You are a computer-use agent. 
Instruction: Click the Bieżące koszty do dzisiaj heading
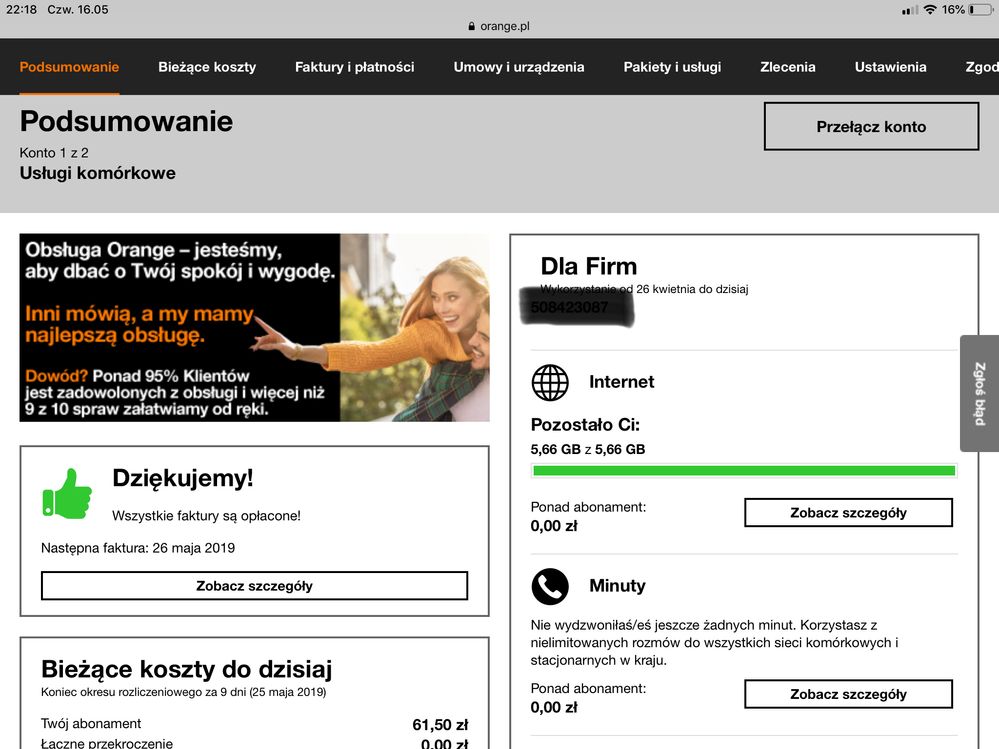click(187, 669)
